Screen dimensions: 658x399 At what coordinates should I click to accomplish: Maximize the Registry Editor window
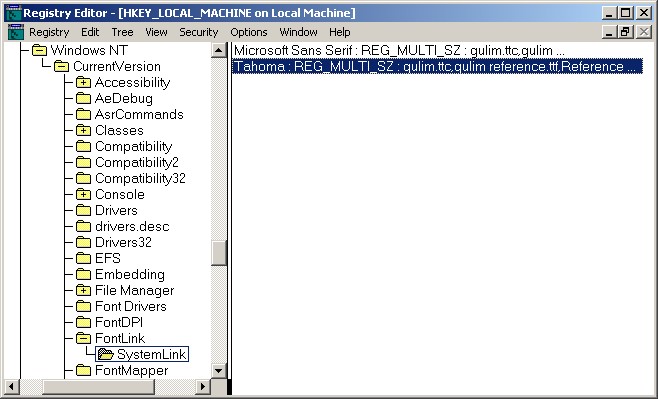tap(625, 13)
